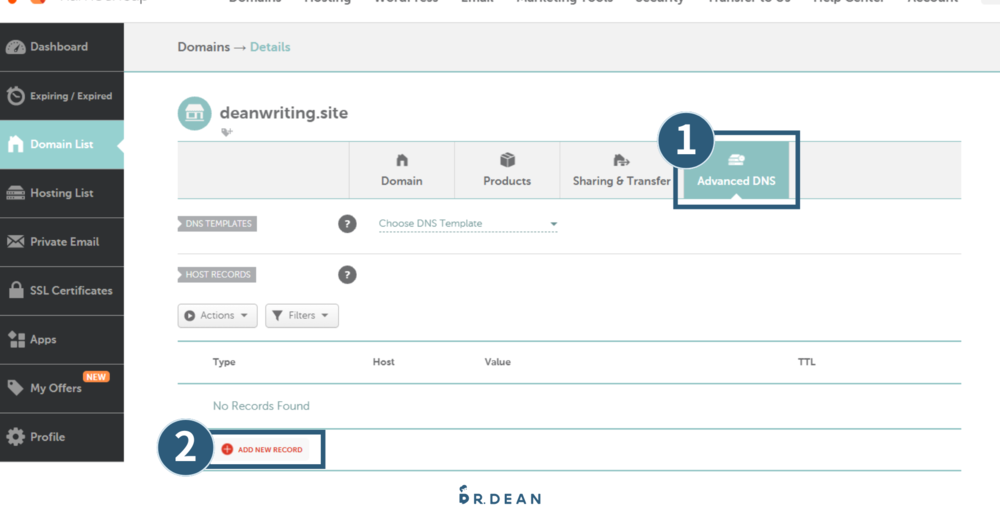Switch to the Advanced DNS tab
1000x521 pixels.
coord(736,170)
